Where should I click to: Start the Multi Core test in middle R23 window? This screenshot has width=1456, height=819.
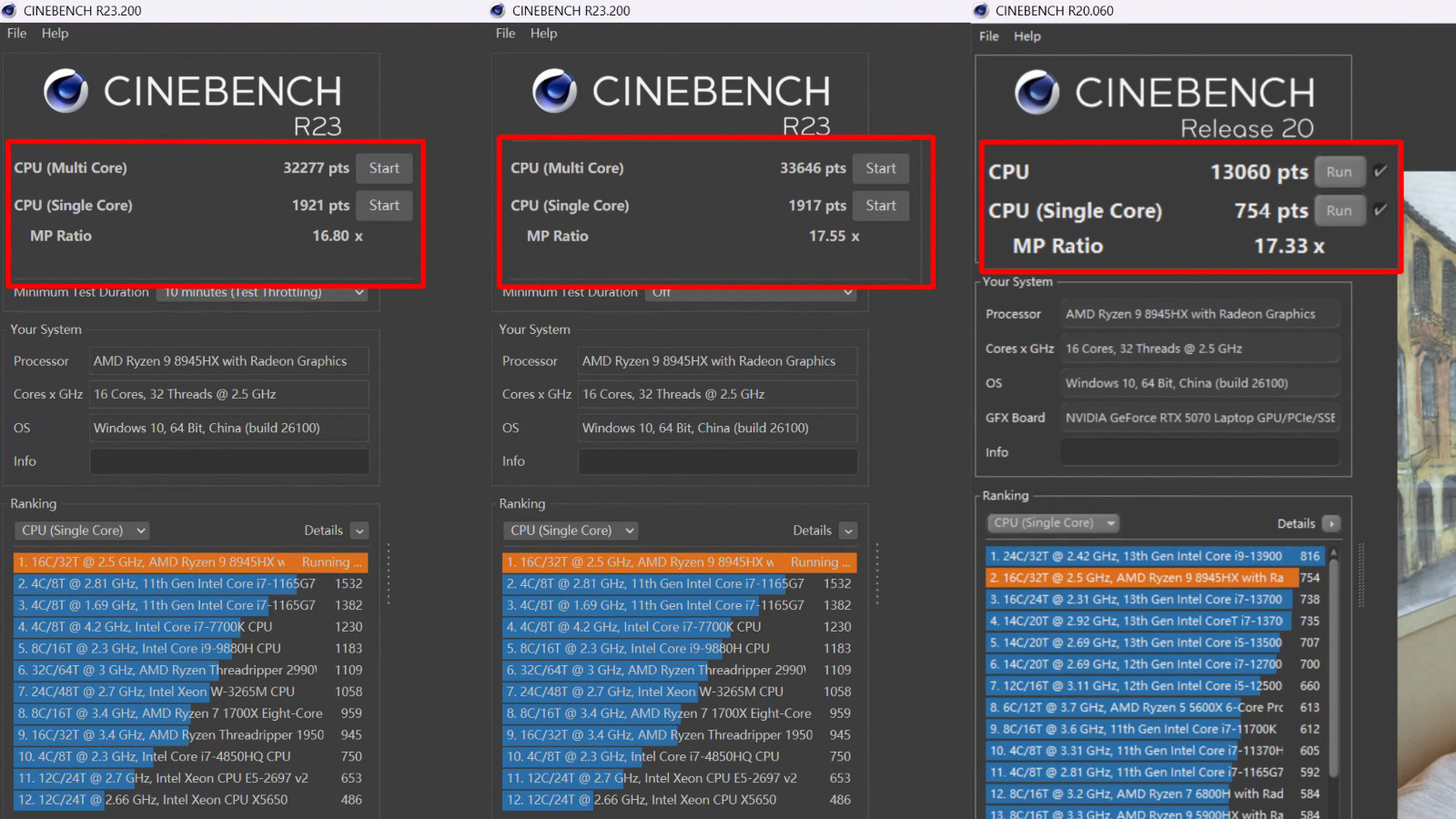(x=881, y=168)
